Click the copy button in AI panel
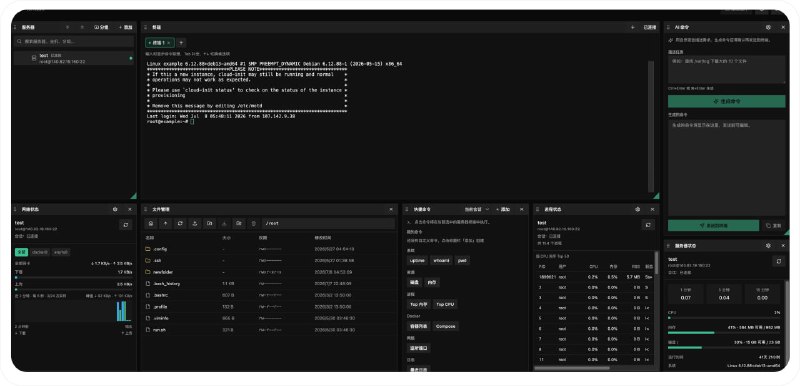The width and height of the screenshot is (800, 386). 774,225
